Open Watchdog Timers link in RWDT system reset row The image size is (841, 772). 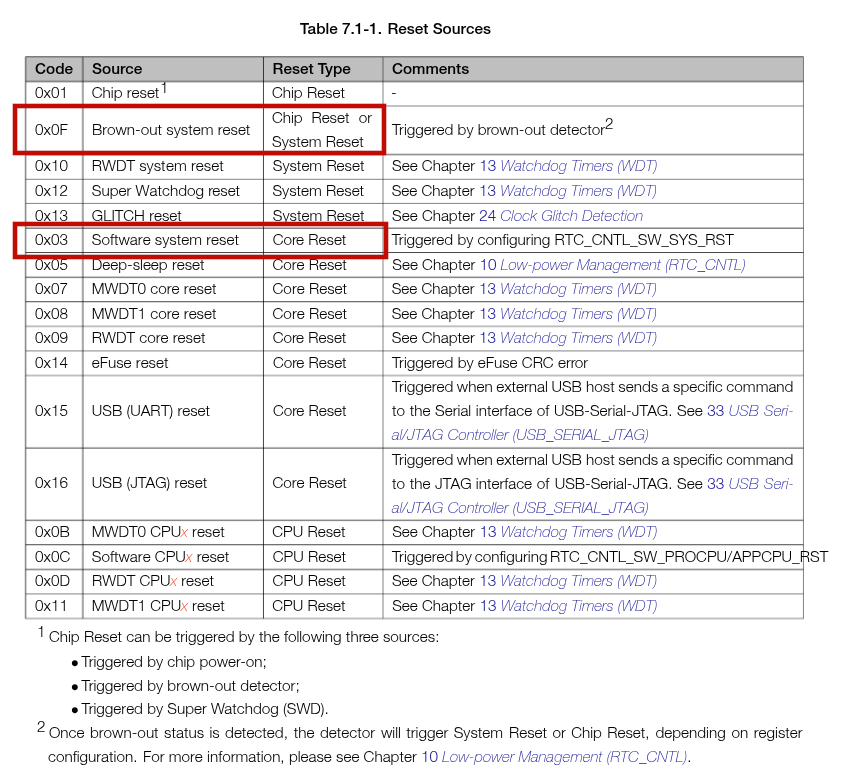[578, 166]
